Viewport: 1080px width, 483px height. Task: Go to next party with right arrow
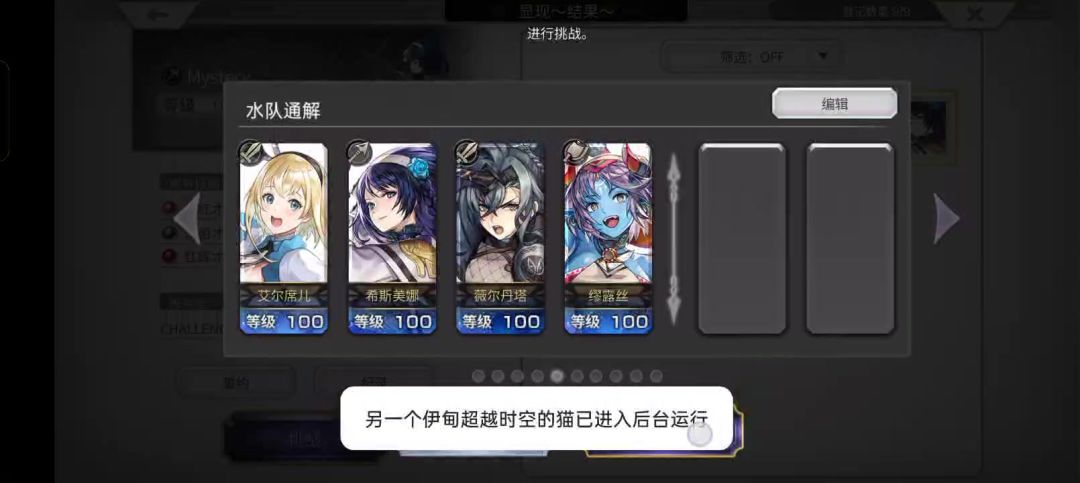click(x=946, y=218)
